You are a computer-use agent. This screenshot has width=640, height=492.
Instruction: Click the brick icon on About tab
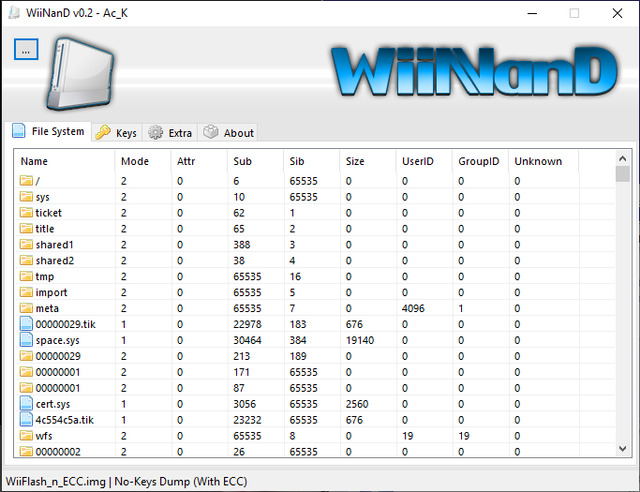click(211, 131)
